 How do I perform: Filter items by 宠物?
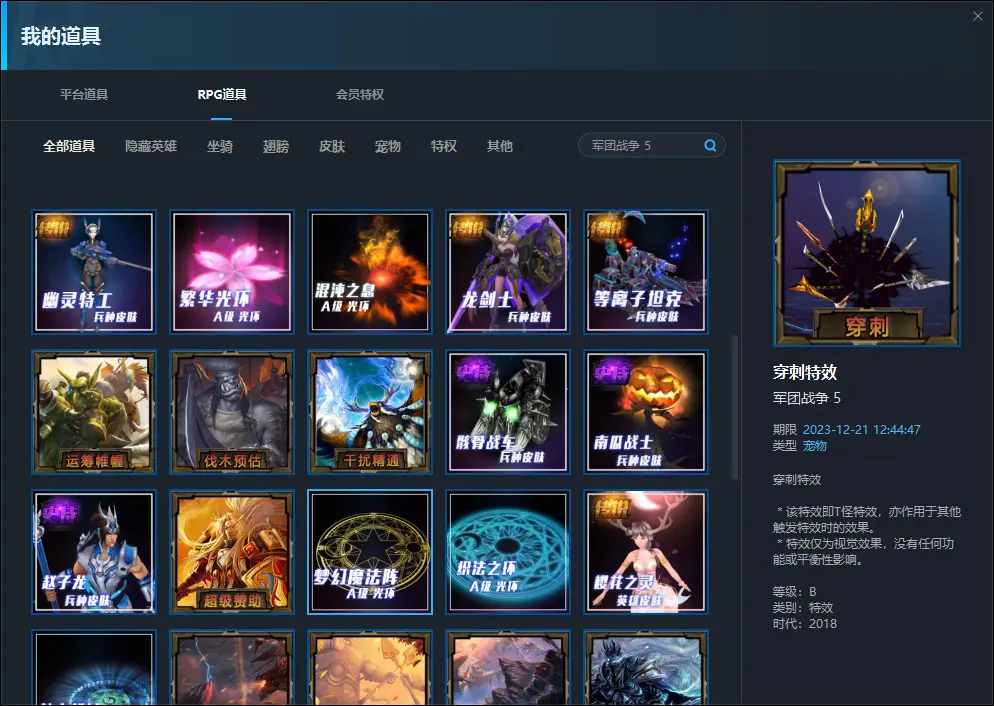tap(388, 146)
